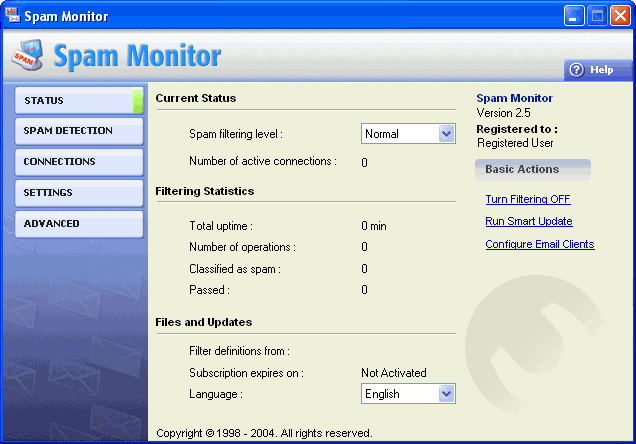Click the blue Spam Monitor product name at right
636x444 pixels.
[514, 98]
